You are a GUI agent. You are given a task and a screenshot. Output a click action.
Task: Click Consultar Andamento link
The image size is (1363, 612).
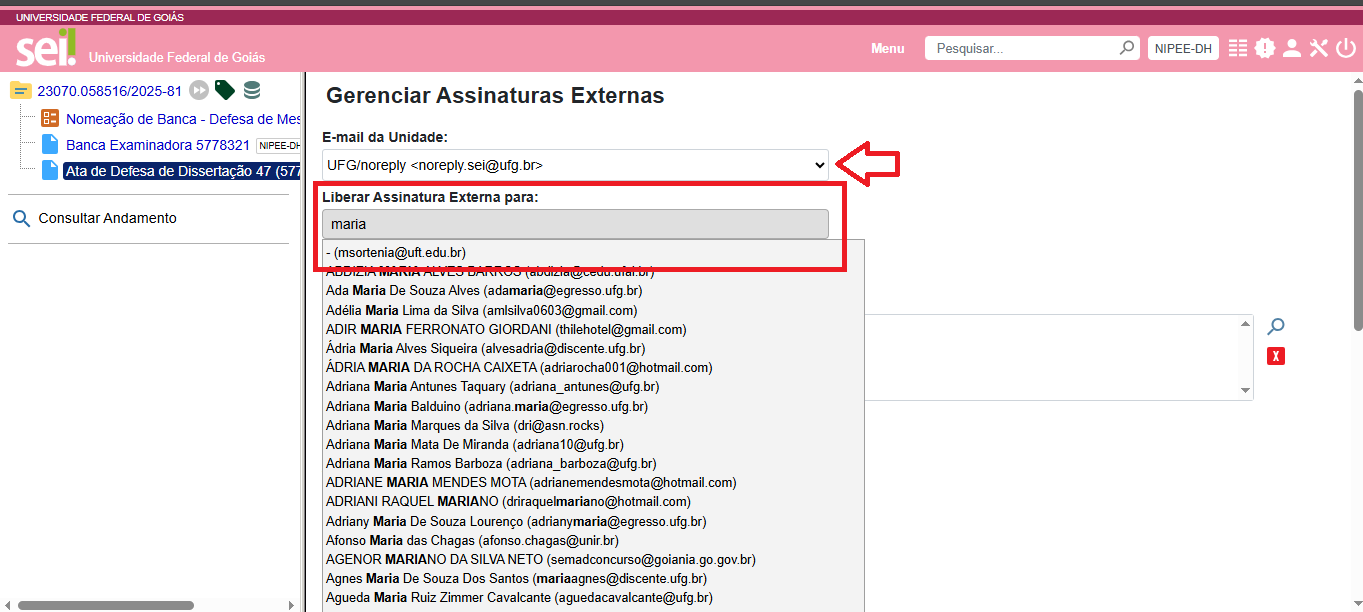[107, 218]
